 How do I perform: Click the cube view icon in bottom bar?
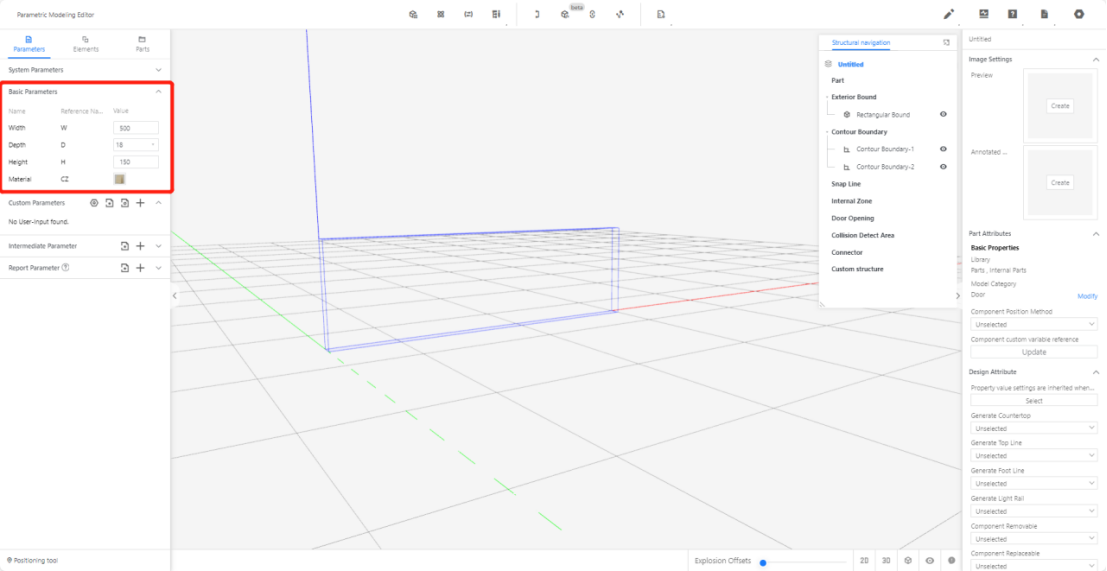pos(908,561)
